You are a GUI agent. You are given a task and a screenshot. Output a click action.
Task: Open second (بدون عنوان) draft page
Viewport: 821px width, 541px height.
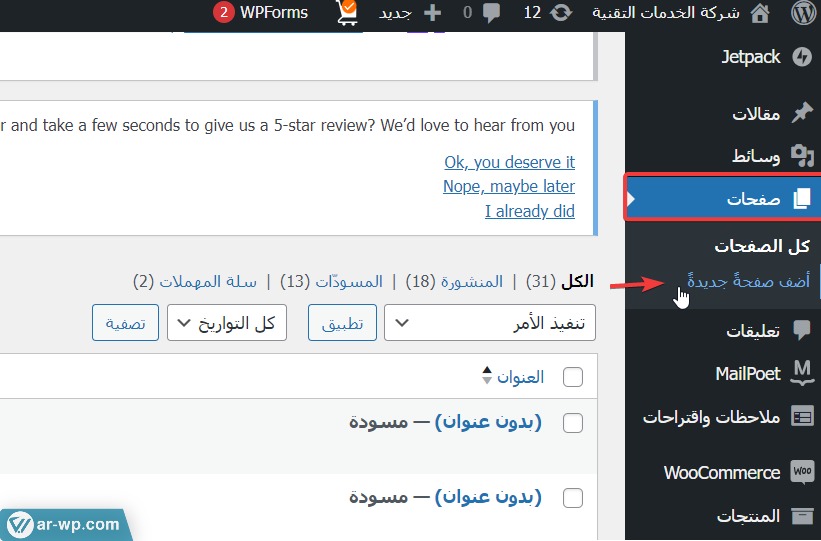[488, 496]
